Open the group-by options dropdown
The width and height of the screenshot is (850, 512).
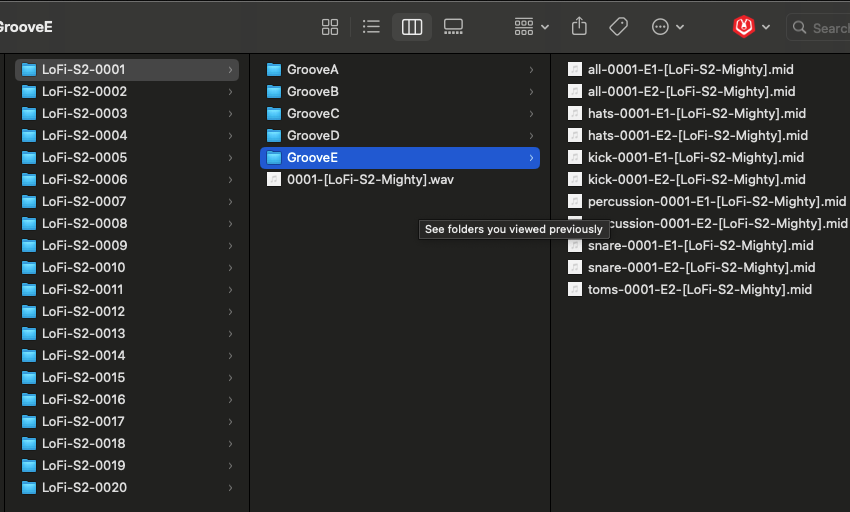(531, 27)
